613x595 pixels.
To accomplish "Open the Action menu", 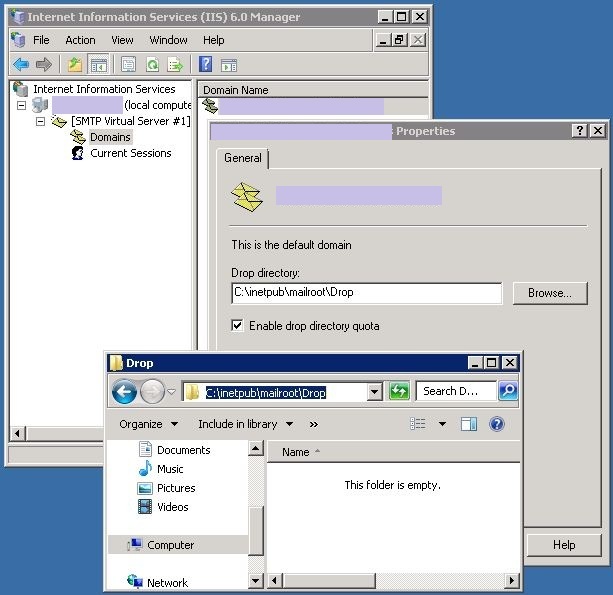I will (x=80, y=40).
